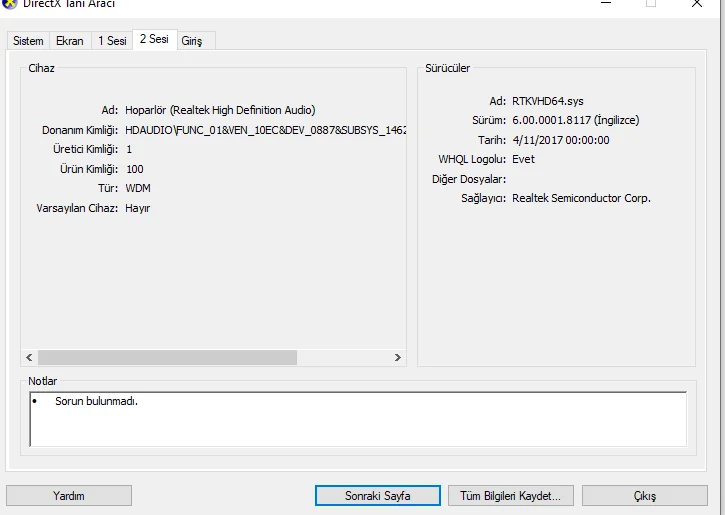
Task: Click the Üretici Kimliği value 1
Action: coord(129,149)
